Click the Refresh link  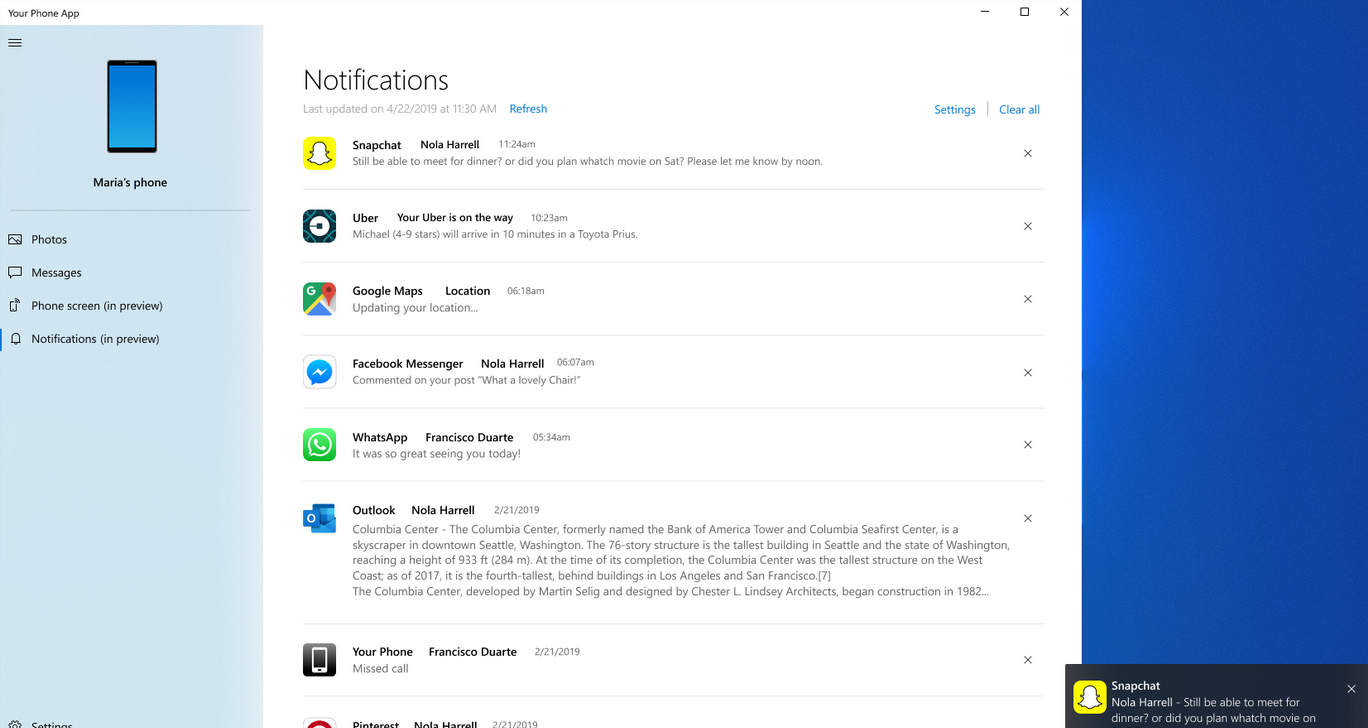[528, 109]
